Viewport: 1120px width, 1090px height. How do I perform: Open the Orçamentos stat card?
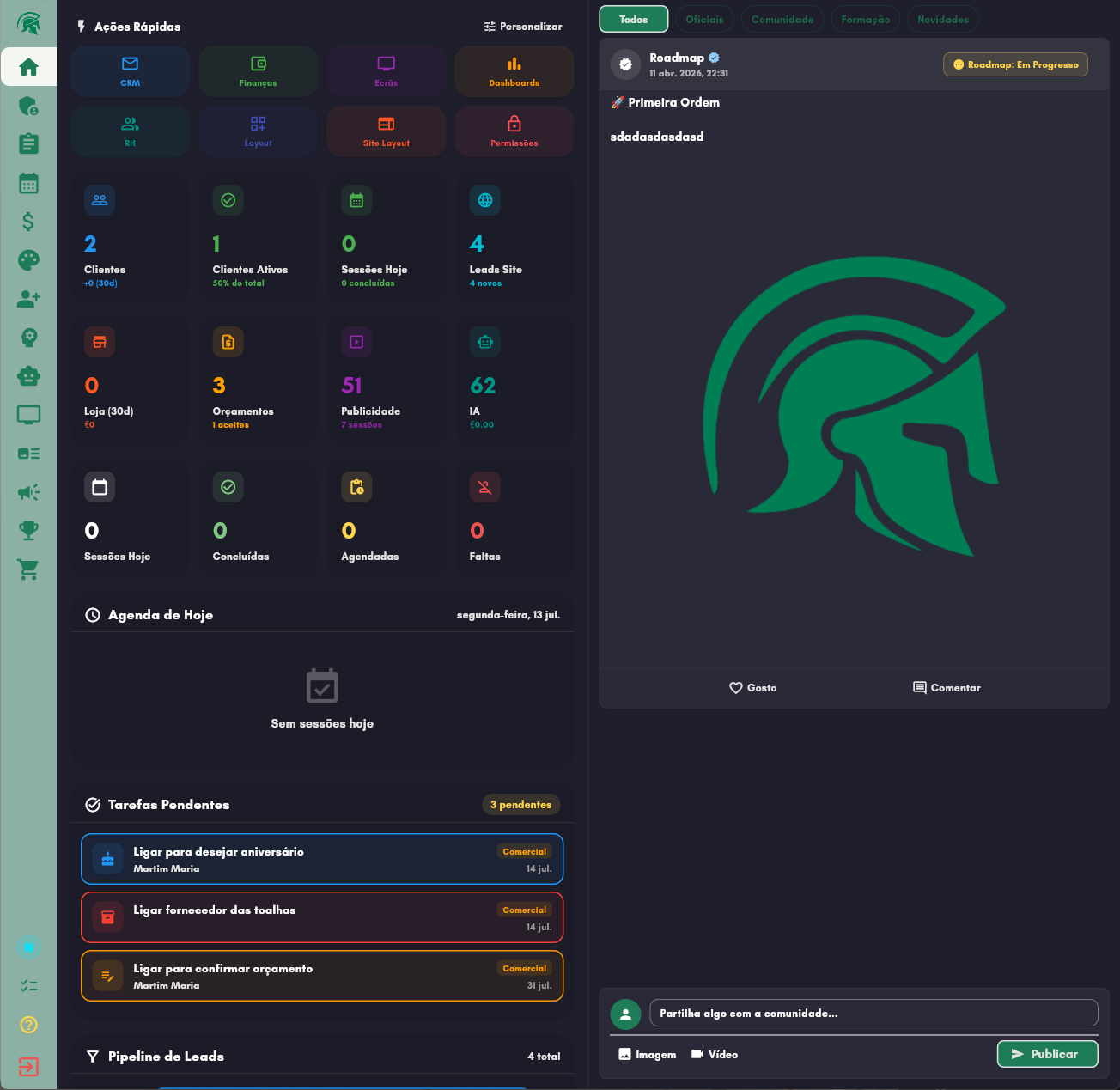coord(258,380)
